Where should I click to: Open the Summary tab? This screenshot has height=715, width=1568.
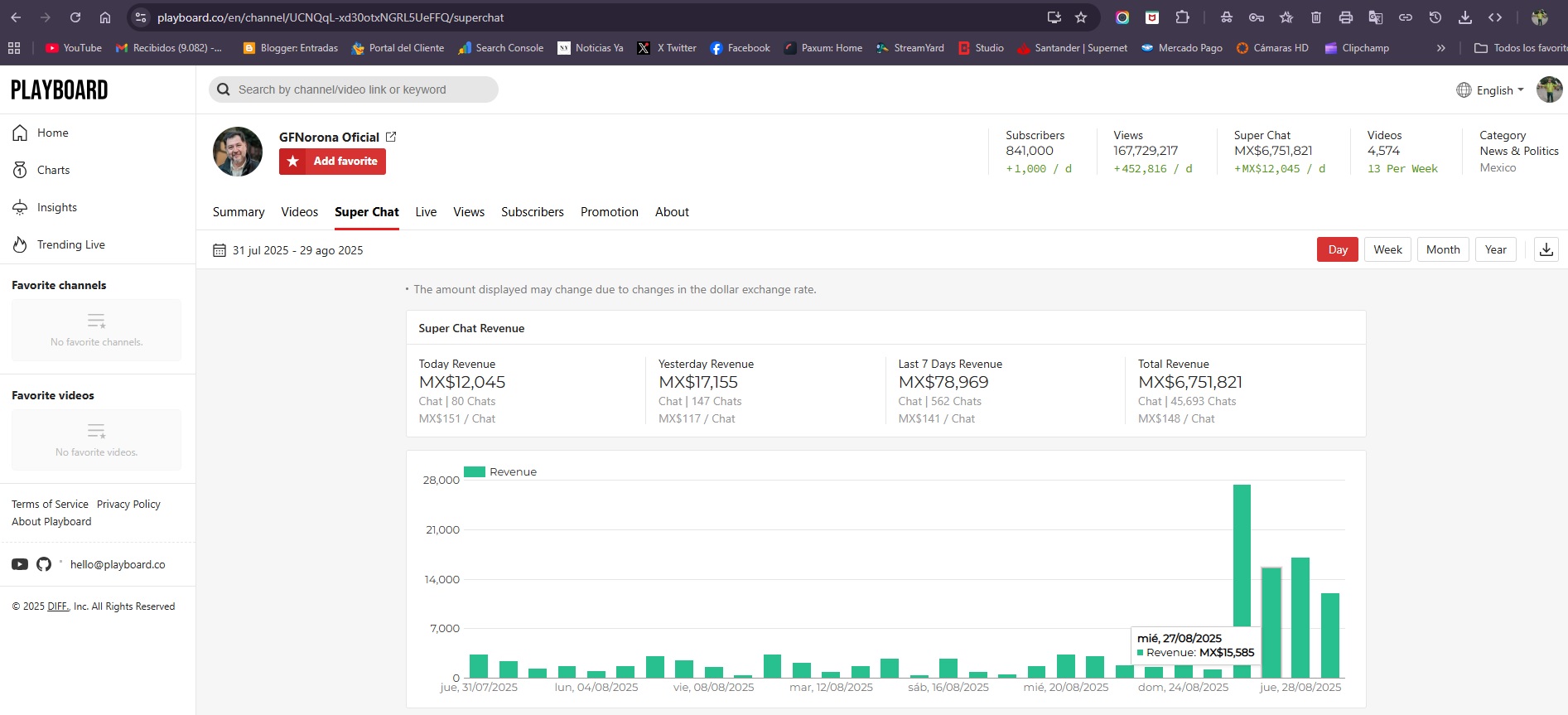click(239, 212)
